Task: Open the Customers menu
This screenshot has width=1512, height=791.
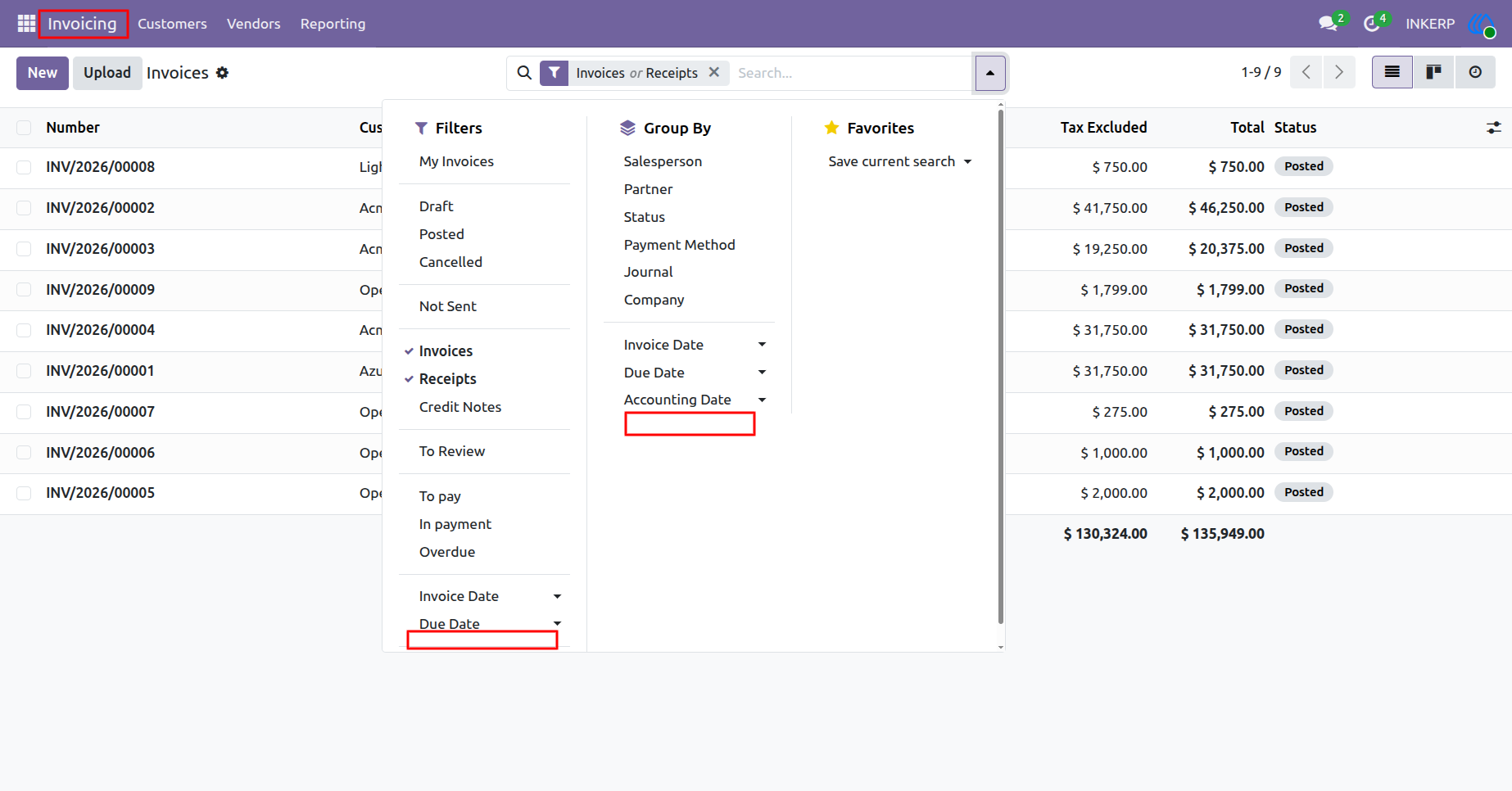Action: coord(172,24)
